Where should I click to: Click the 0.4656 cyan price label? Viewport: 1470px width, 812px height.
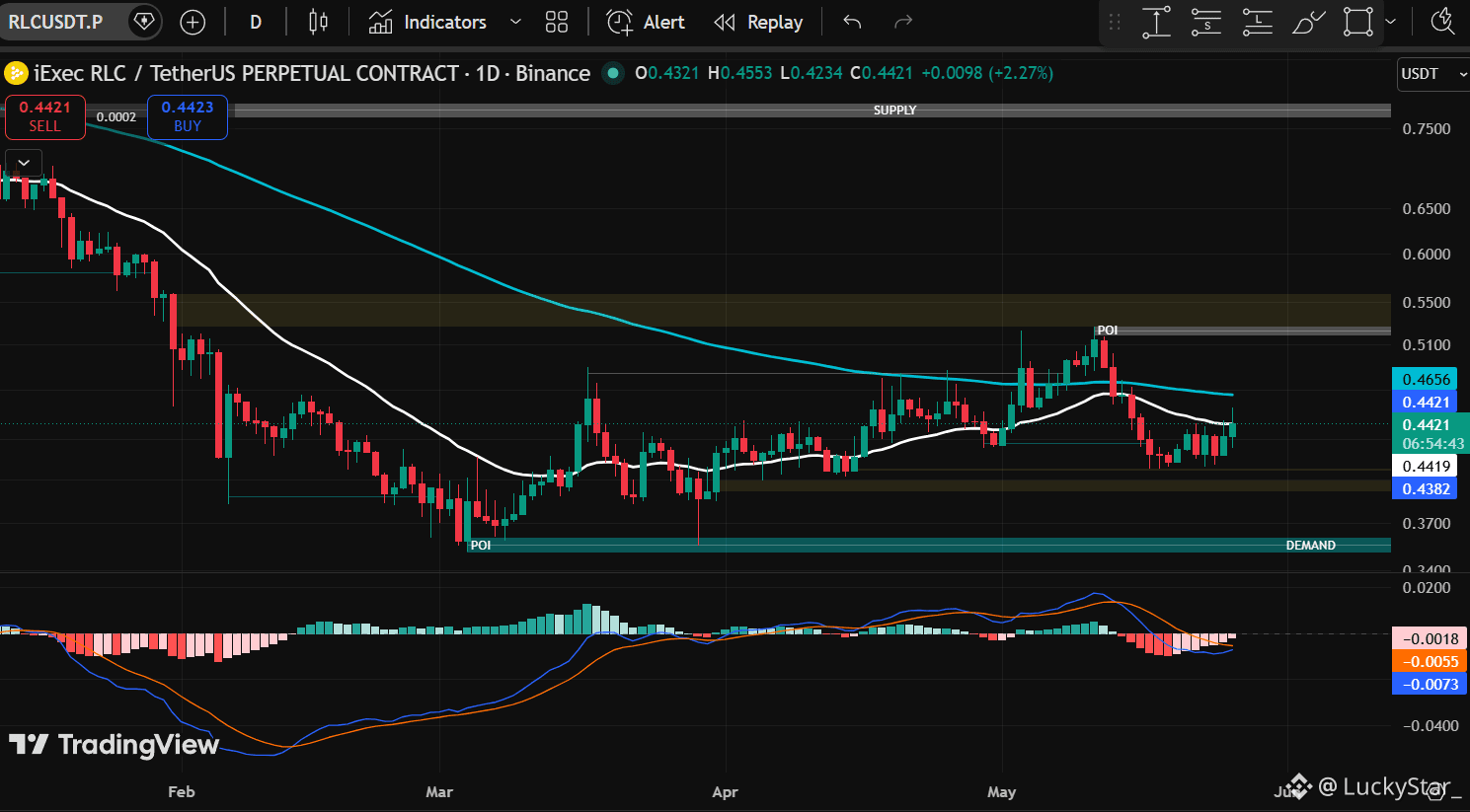click(x=1427, y=379)
